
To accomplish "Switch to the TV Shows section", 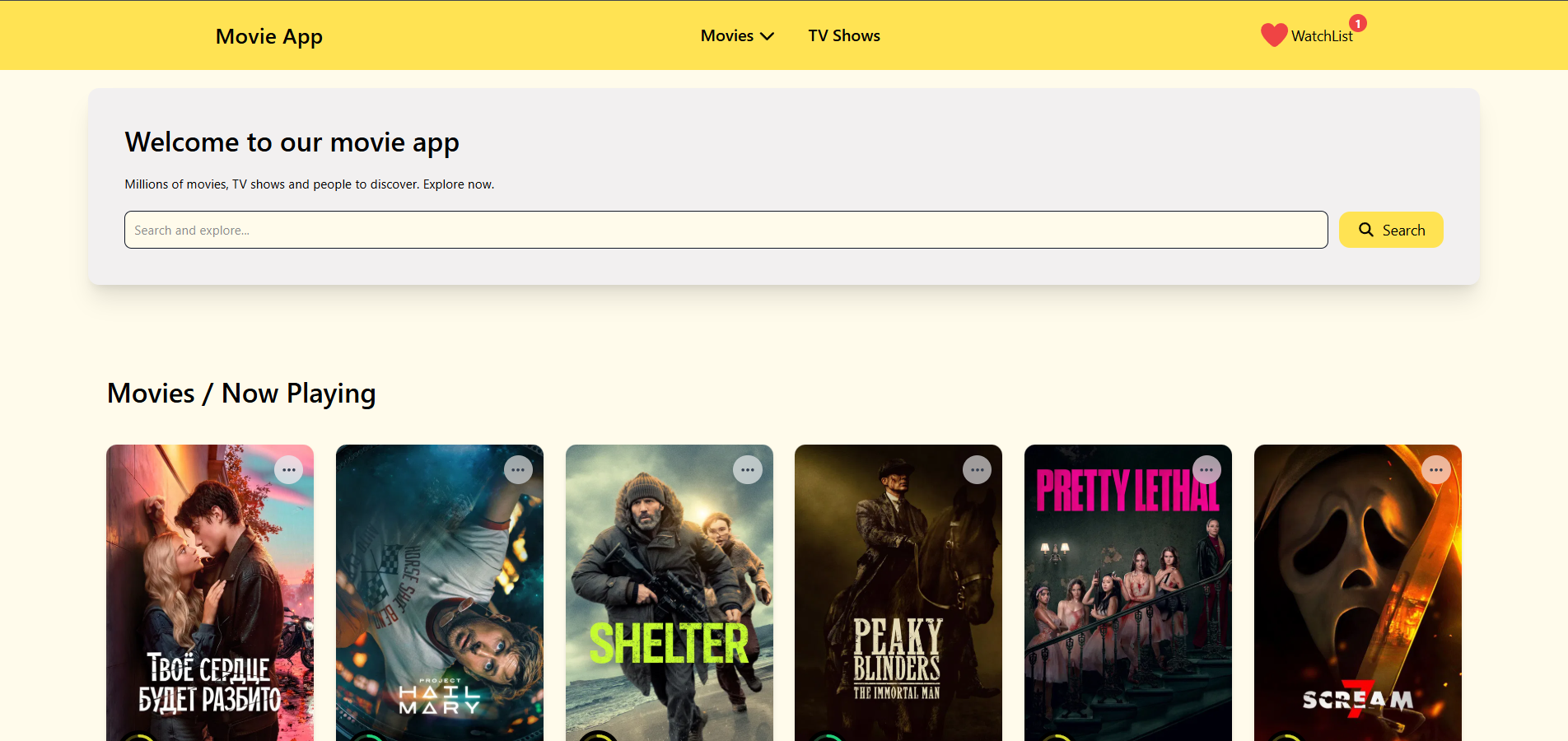I will click(x=844, y=35).
